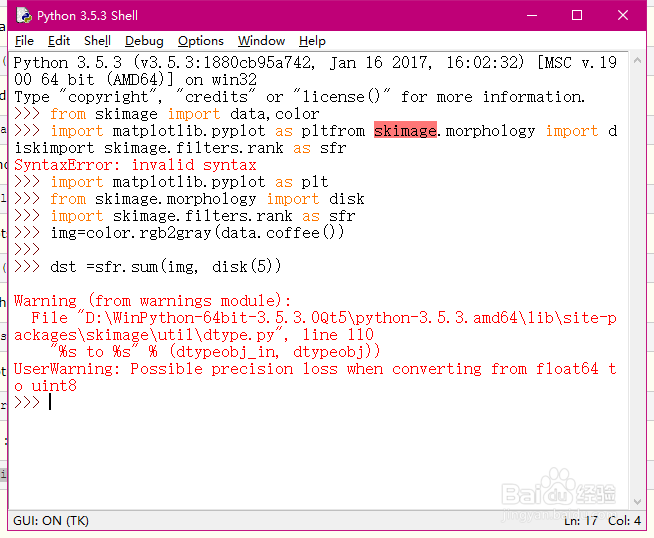Open the Edit menu

click(x=59, y=41)
